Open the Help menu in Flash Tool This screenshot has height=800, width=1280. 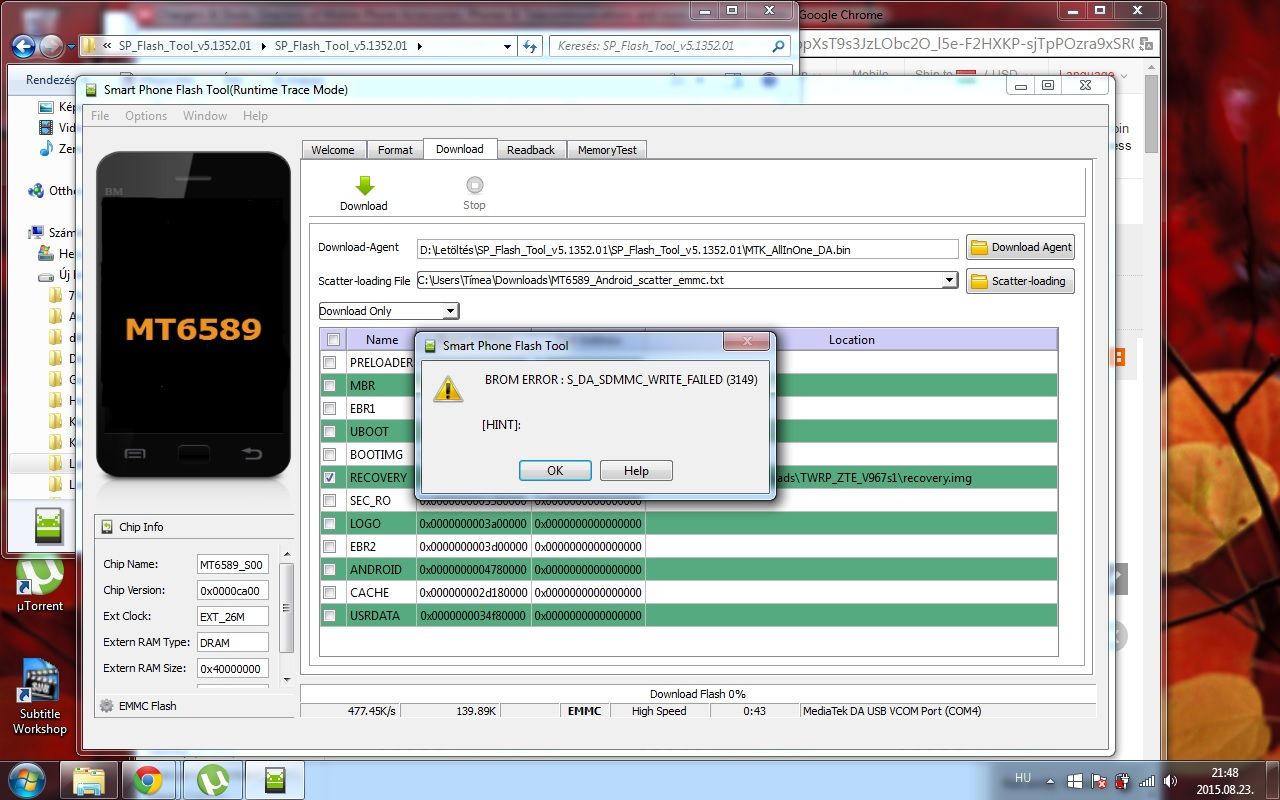point(255,115)
